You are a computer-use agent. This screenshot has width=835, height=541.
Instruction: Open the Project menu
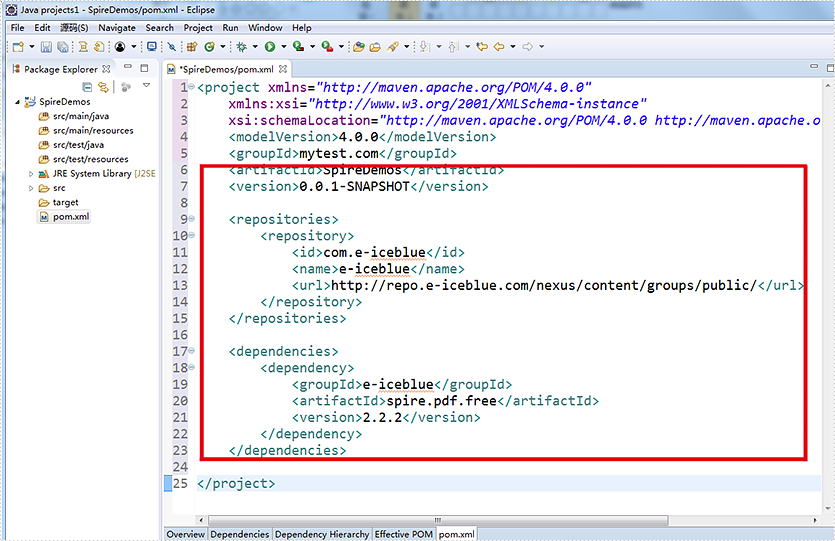tap(198, 28)
